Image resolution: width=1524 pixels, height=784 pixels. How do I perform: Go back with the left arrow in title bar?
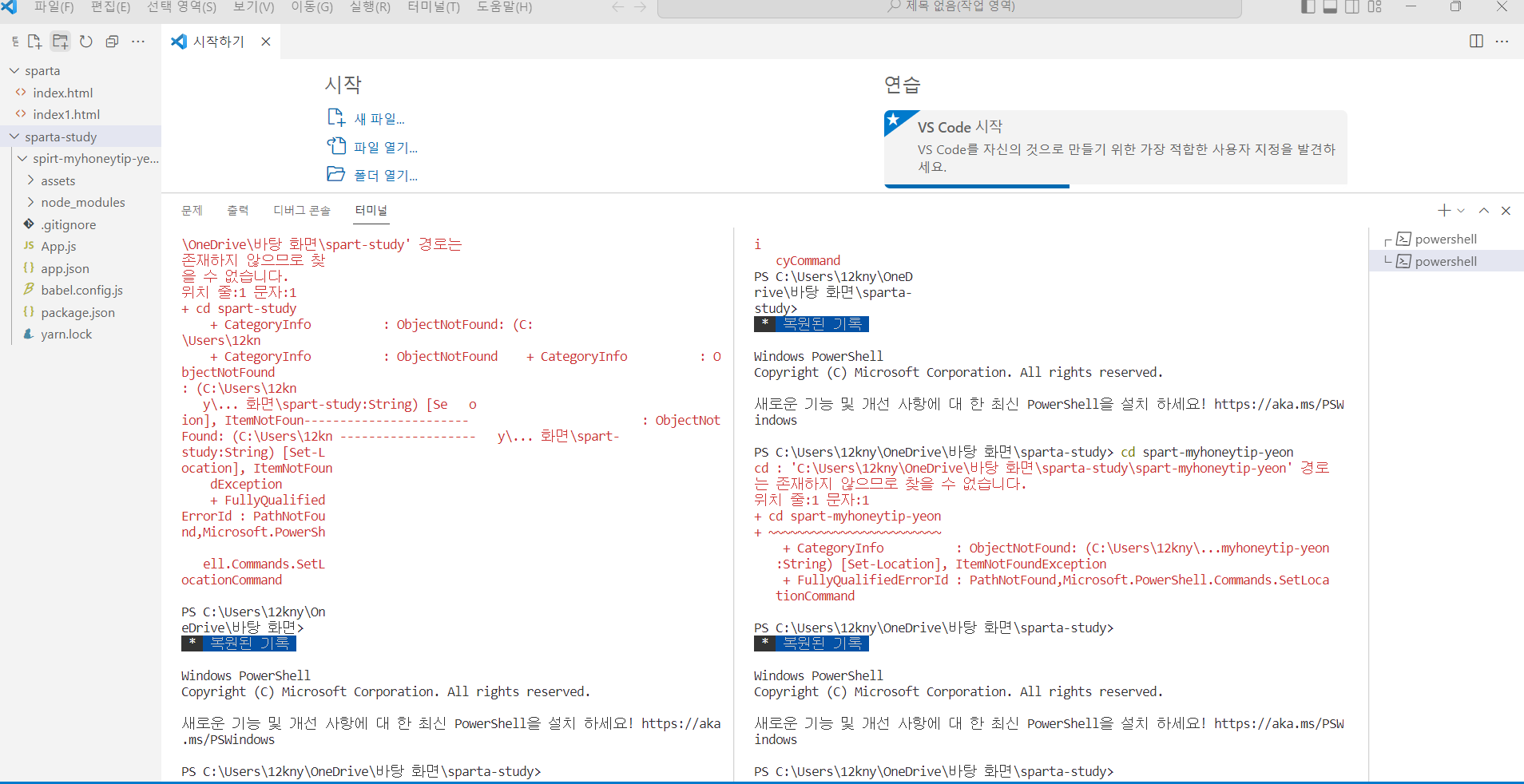pyautogui.click(x=617, y=6)
